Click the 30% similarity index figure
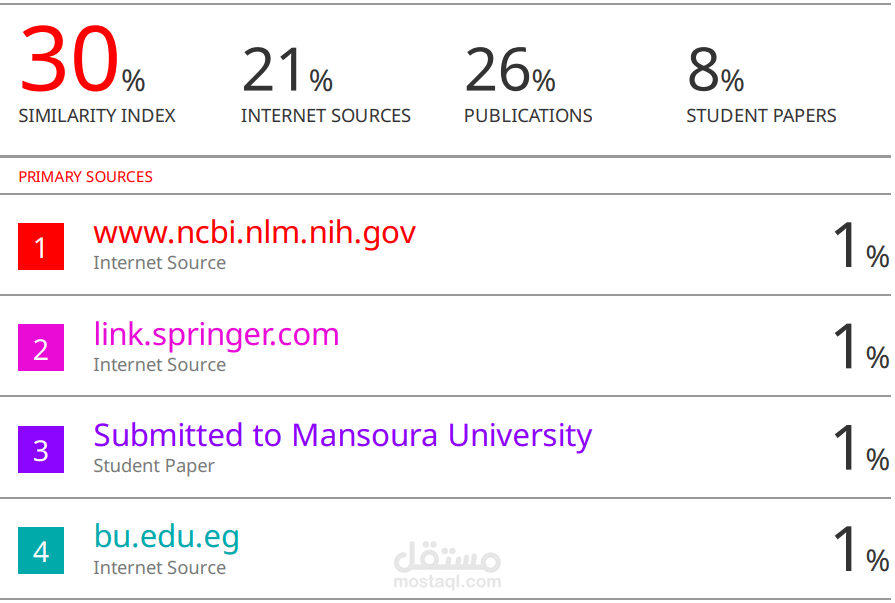This screenshot has width=895, height=603. (82, 63)
